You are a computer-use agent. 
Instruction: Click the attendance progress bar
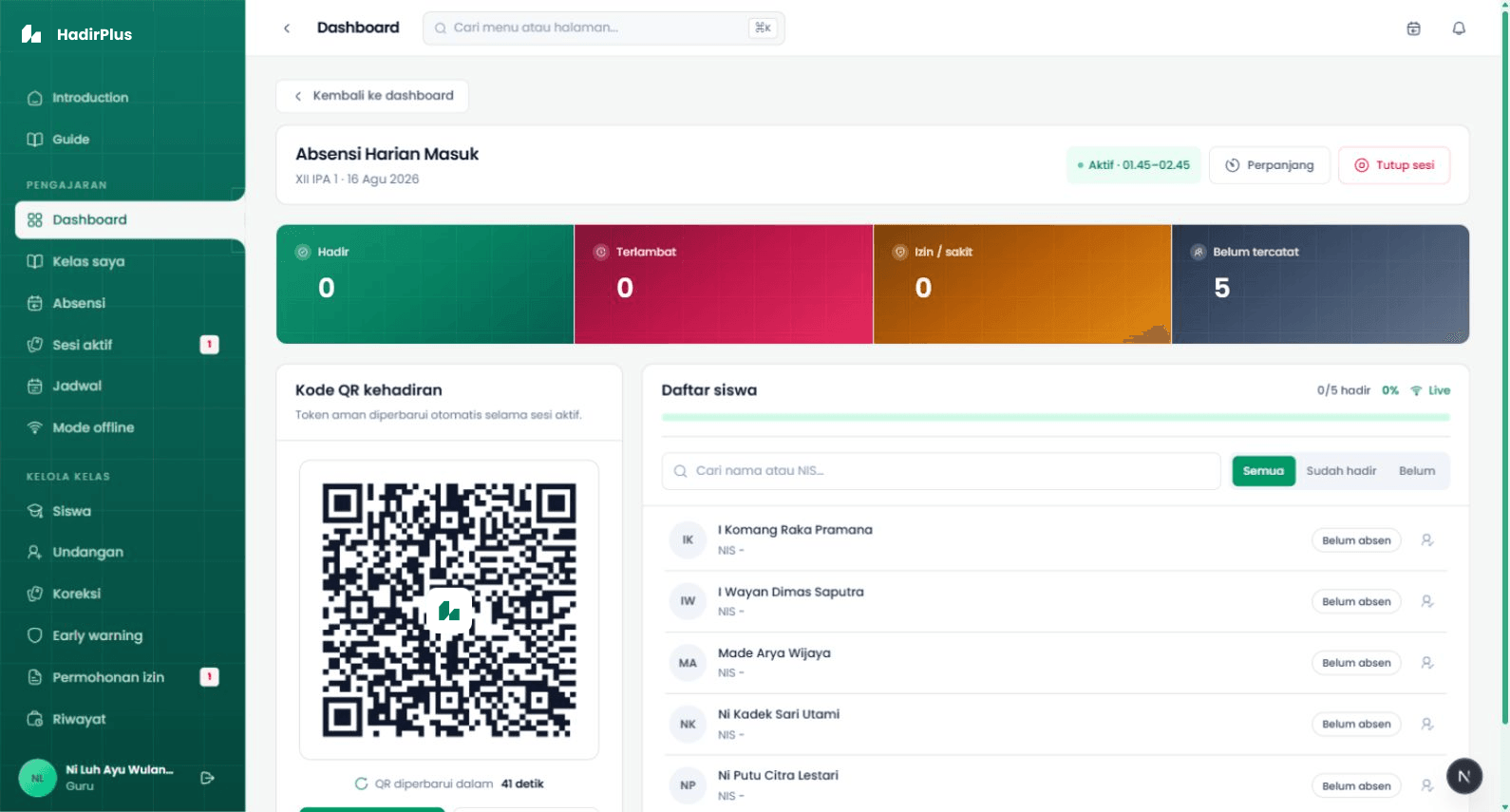1055,417
